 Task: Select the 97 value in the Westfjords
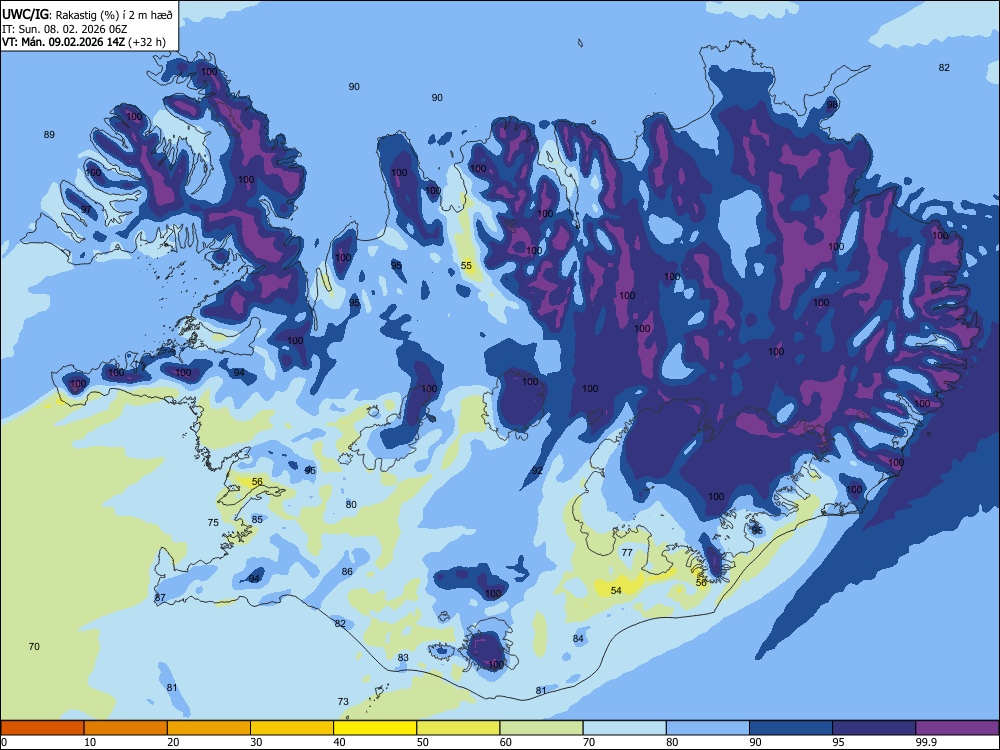(x=86, y=210)
